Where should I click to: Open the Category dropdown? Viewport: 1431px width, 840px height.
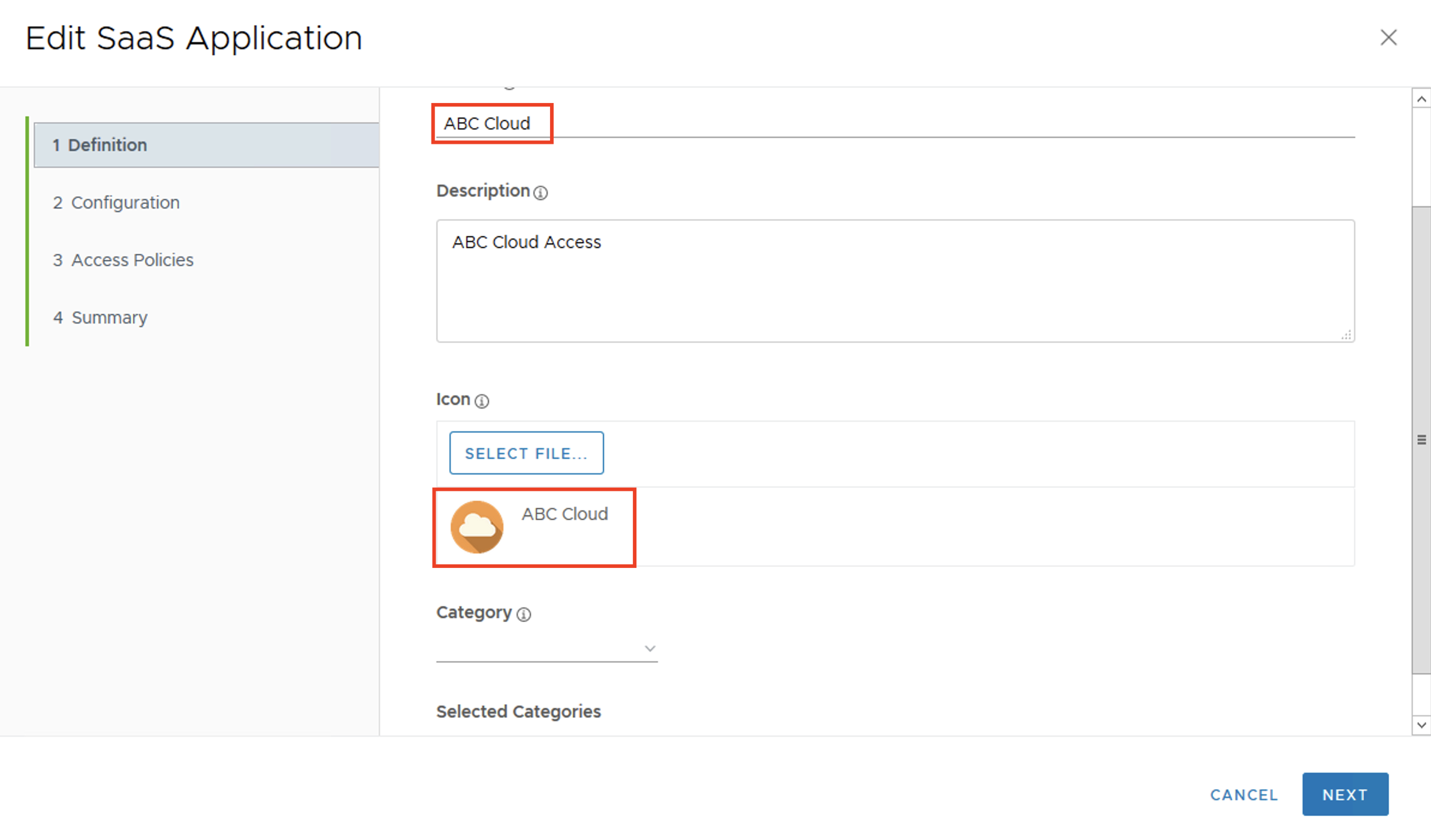pos(547,648)
